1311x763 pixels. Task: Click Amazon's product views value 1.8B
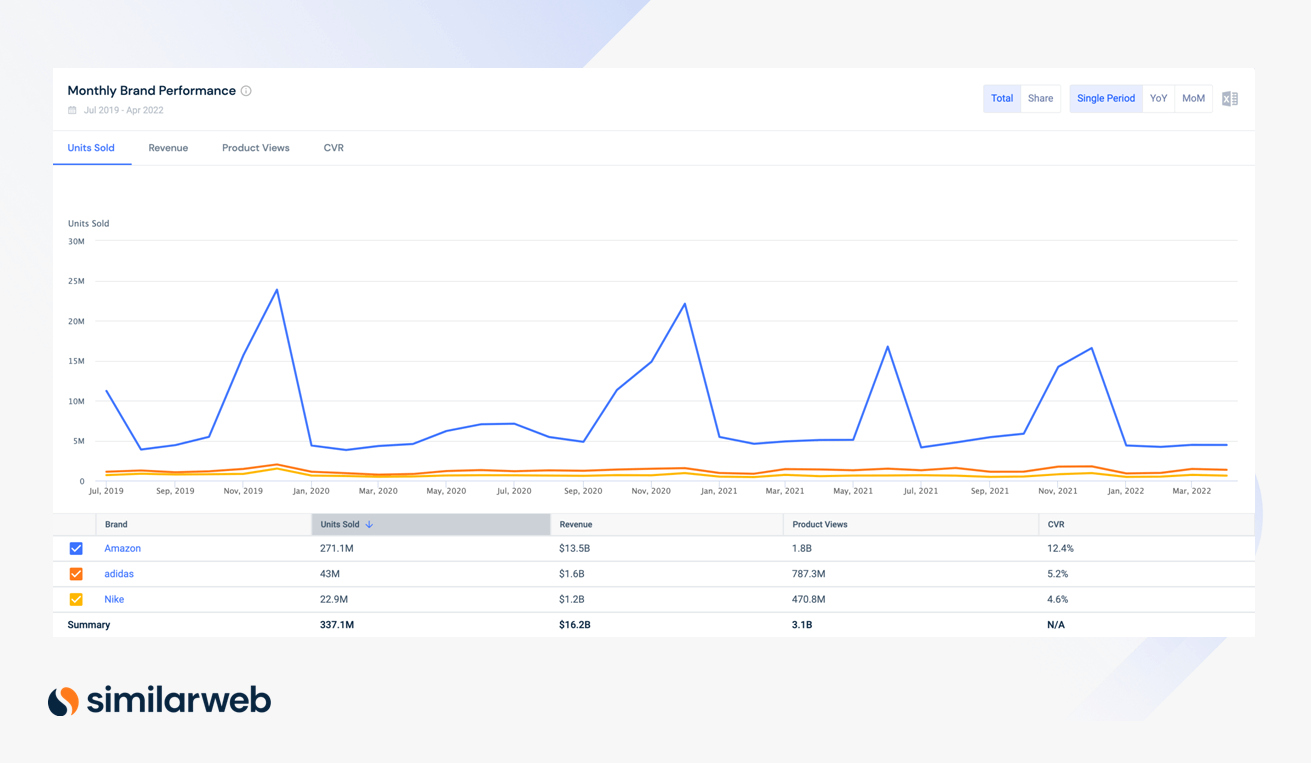tap(802, 548)
